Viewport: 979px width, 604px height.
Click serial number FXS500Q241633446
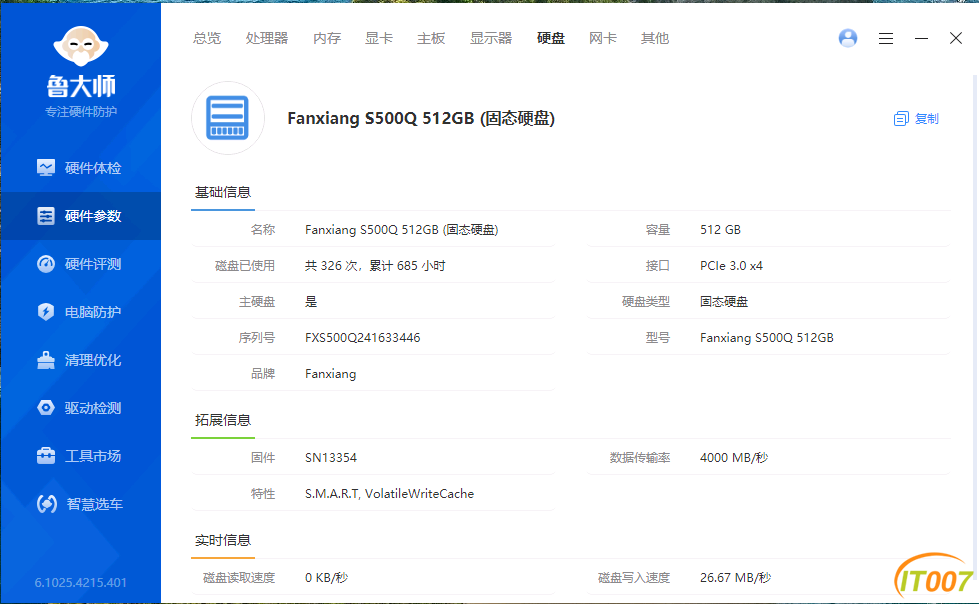(362, 338)
